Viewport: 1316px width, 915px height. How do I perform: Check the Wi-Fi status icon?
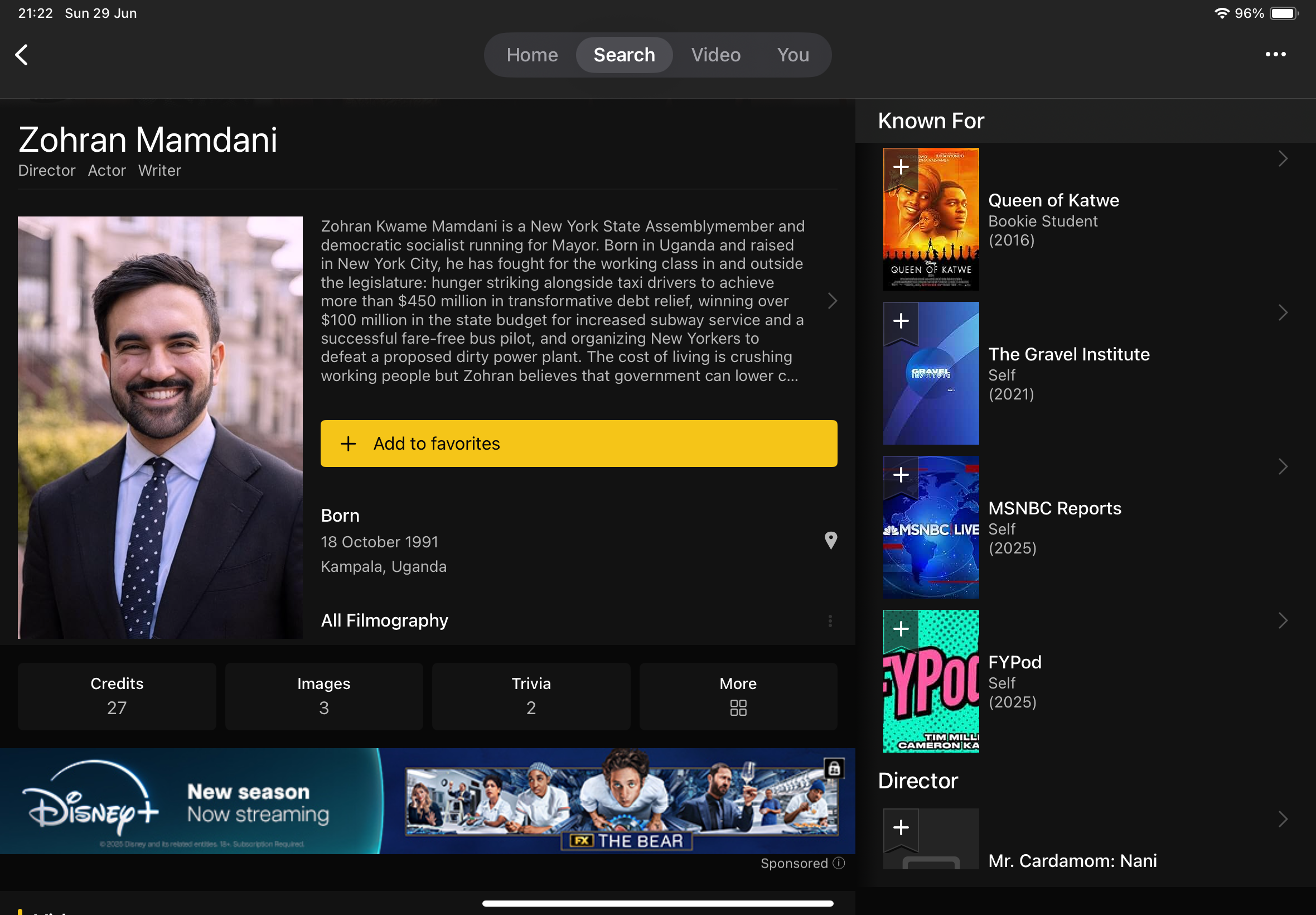pyautogui.click(x=1221, y=13)
